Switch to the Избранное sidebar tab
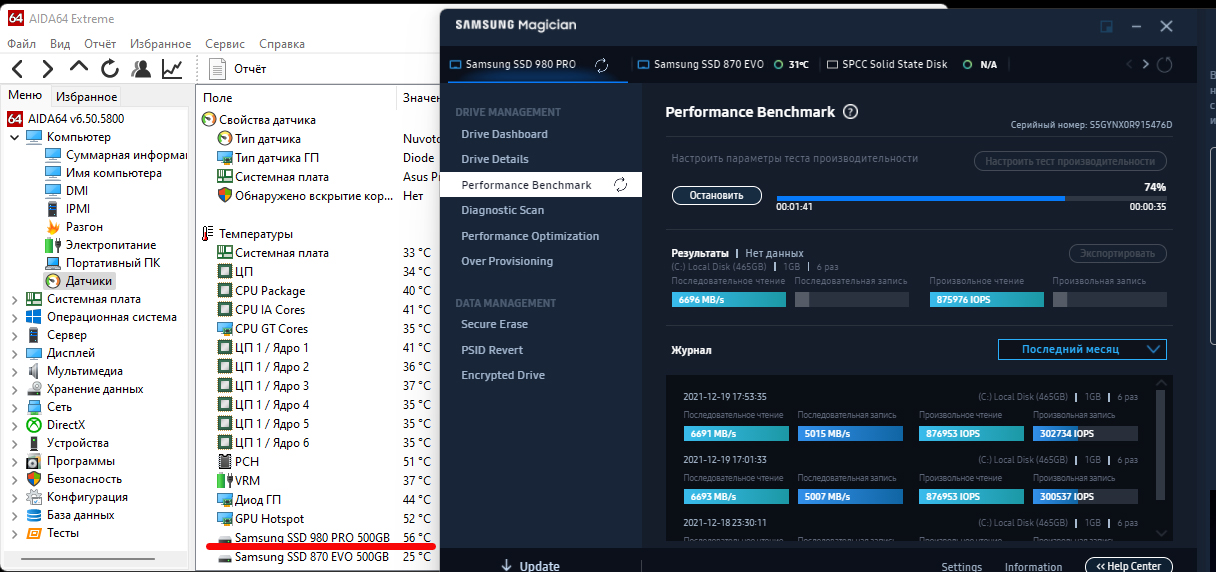 [x=86, y=97]
